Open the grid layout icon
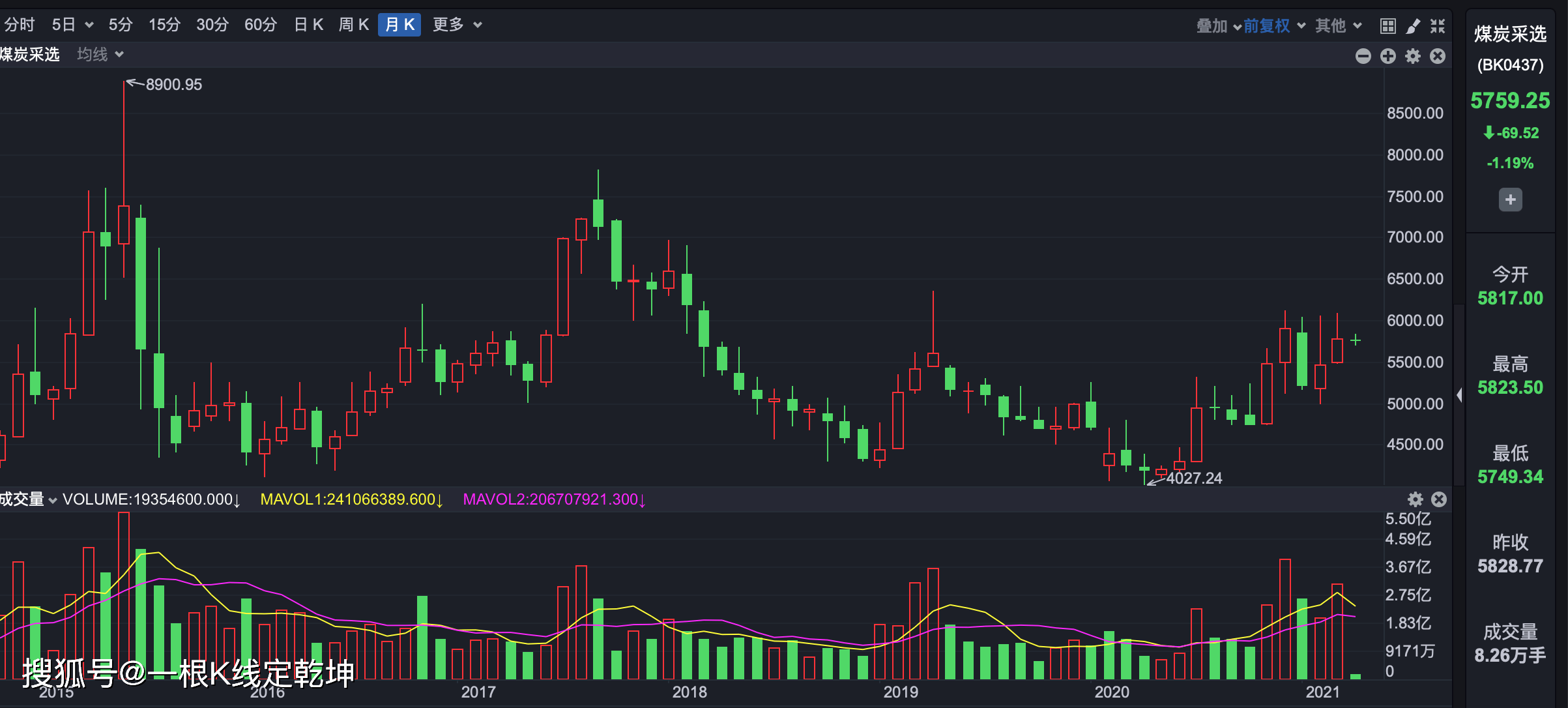Image resolution: width=1568 pixels, height=708 pixels. [x=1387, y=26]
